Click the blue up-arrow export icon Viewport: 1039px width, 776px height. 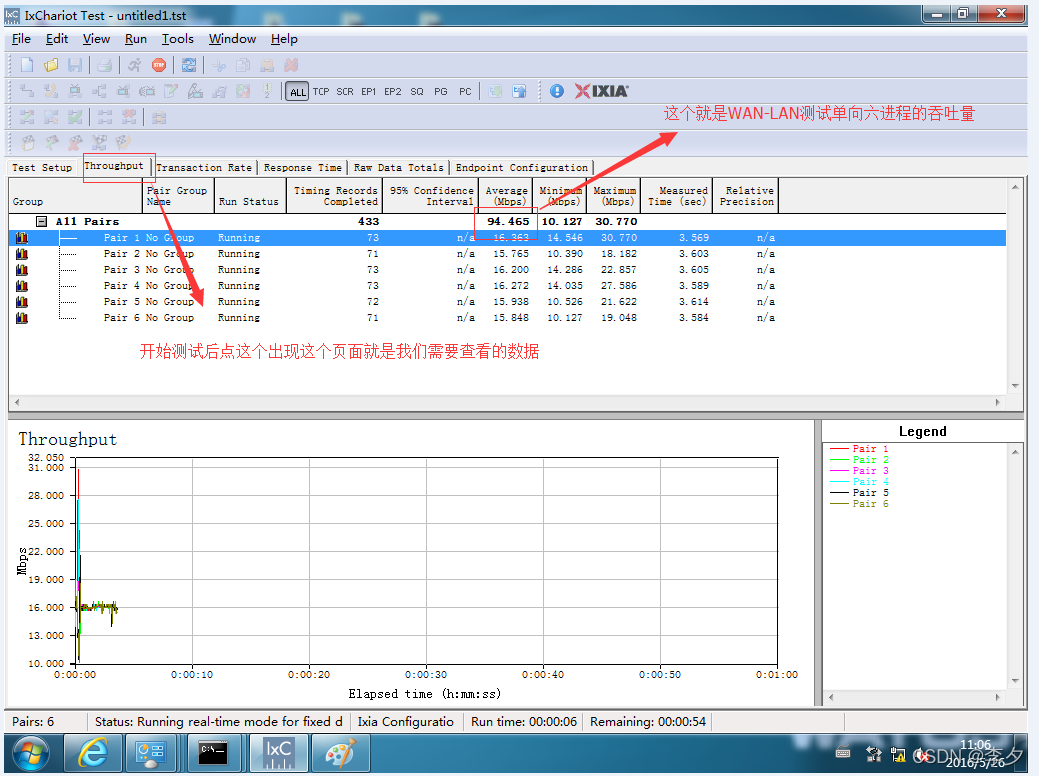[x=520, y=91]
